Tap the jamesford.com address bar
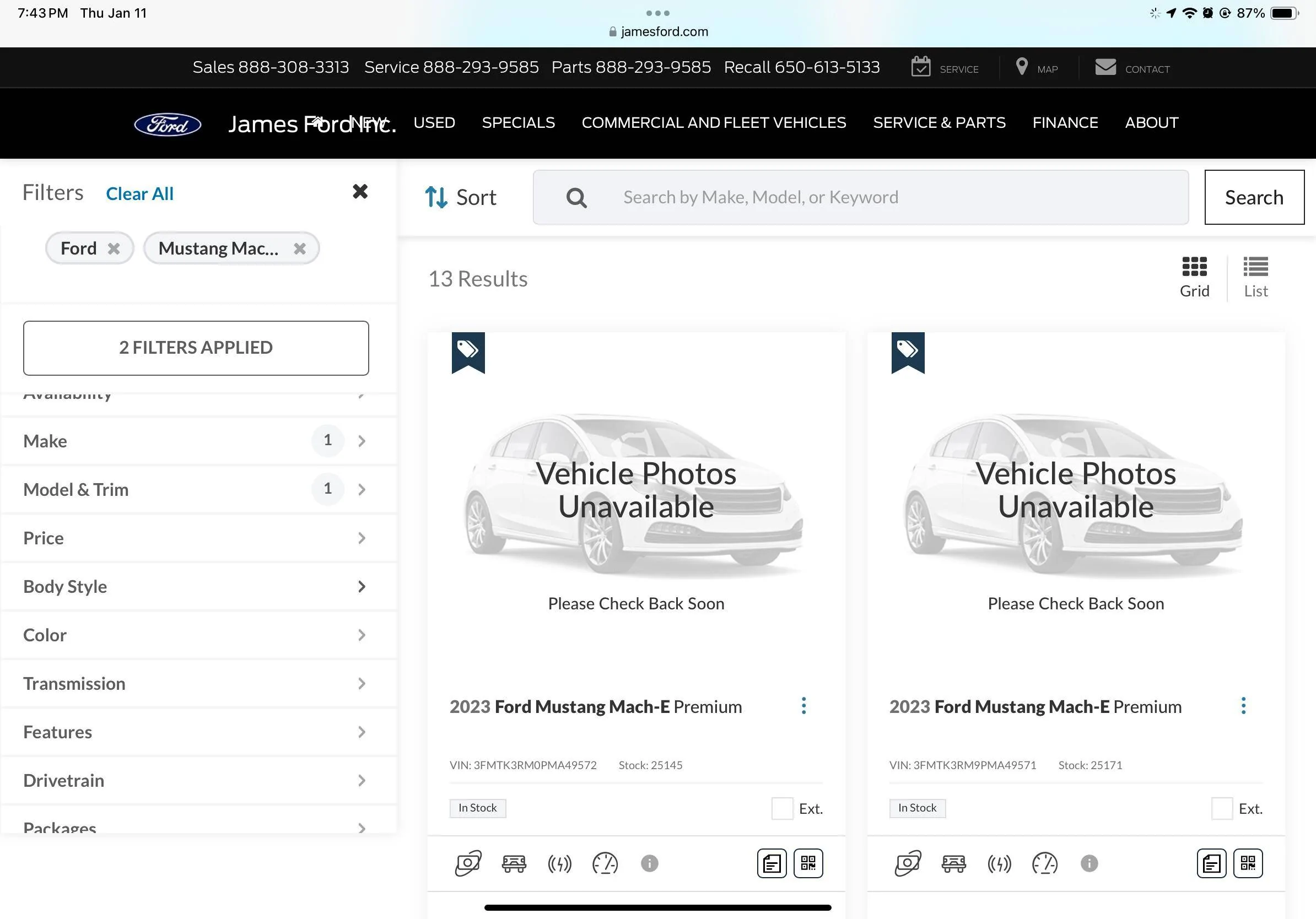 (658, 31)
